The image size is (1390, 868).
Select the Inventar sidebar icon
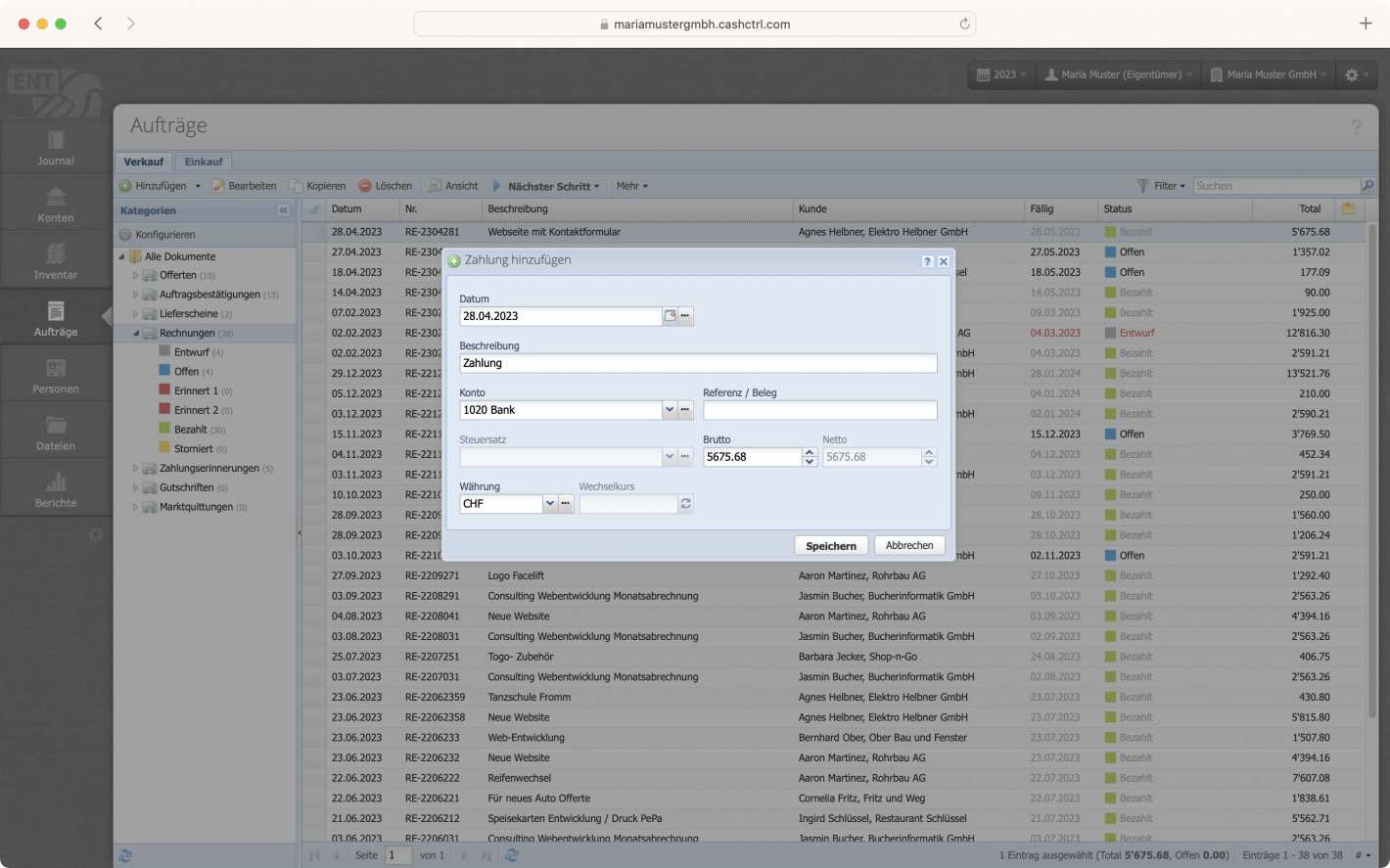[55, 258]
